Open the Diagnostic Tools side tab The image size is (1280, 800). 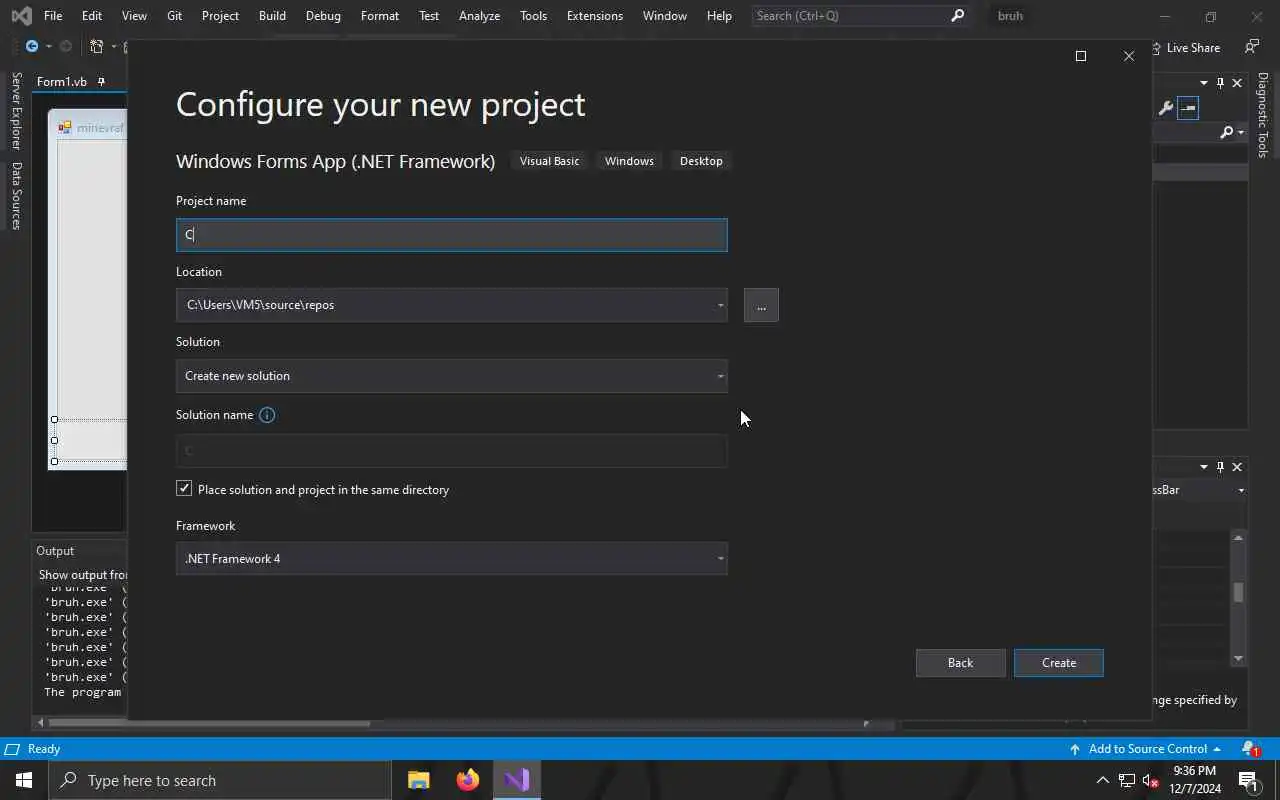click(1263, 115)
